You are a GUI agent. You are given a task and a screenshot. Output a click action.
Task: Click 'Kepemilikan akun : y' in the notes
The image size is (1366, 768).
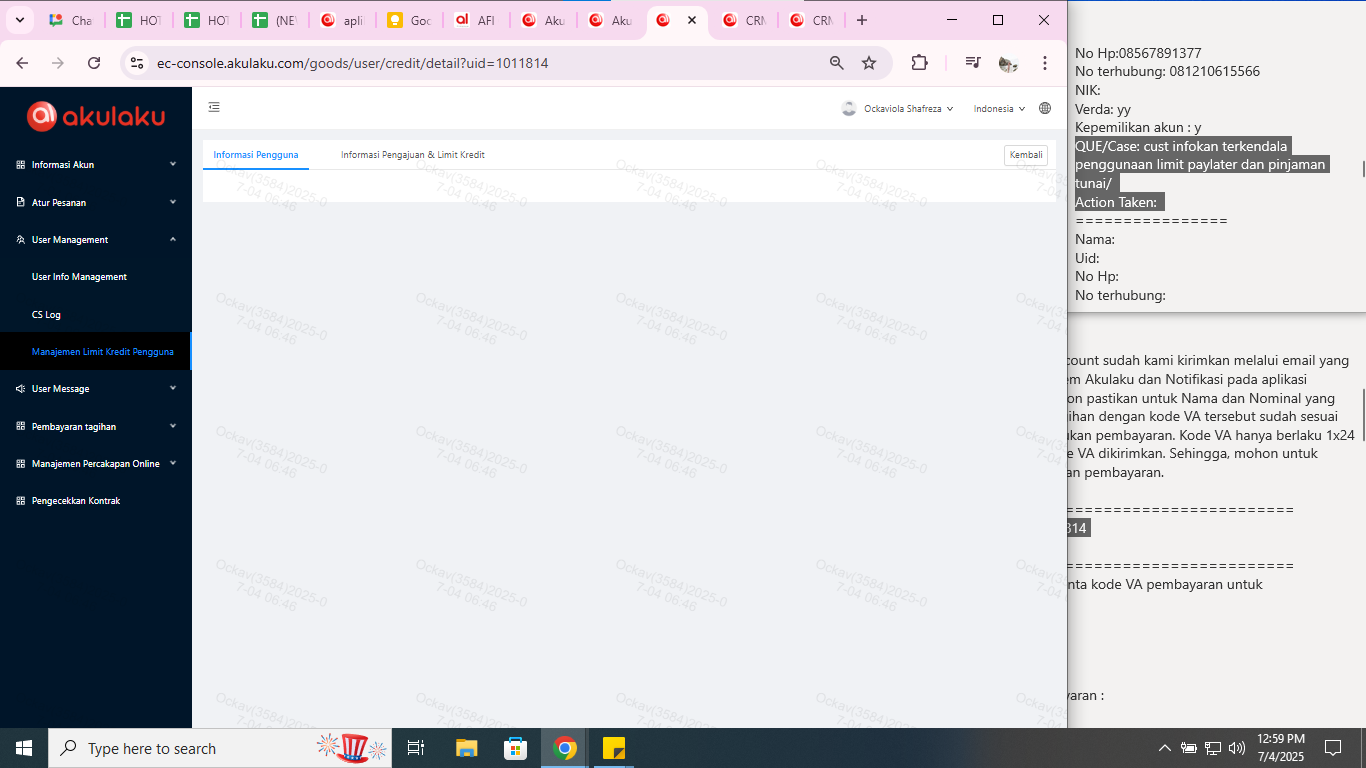[x=1138, y=127]
